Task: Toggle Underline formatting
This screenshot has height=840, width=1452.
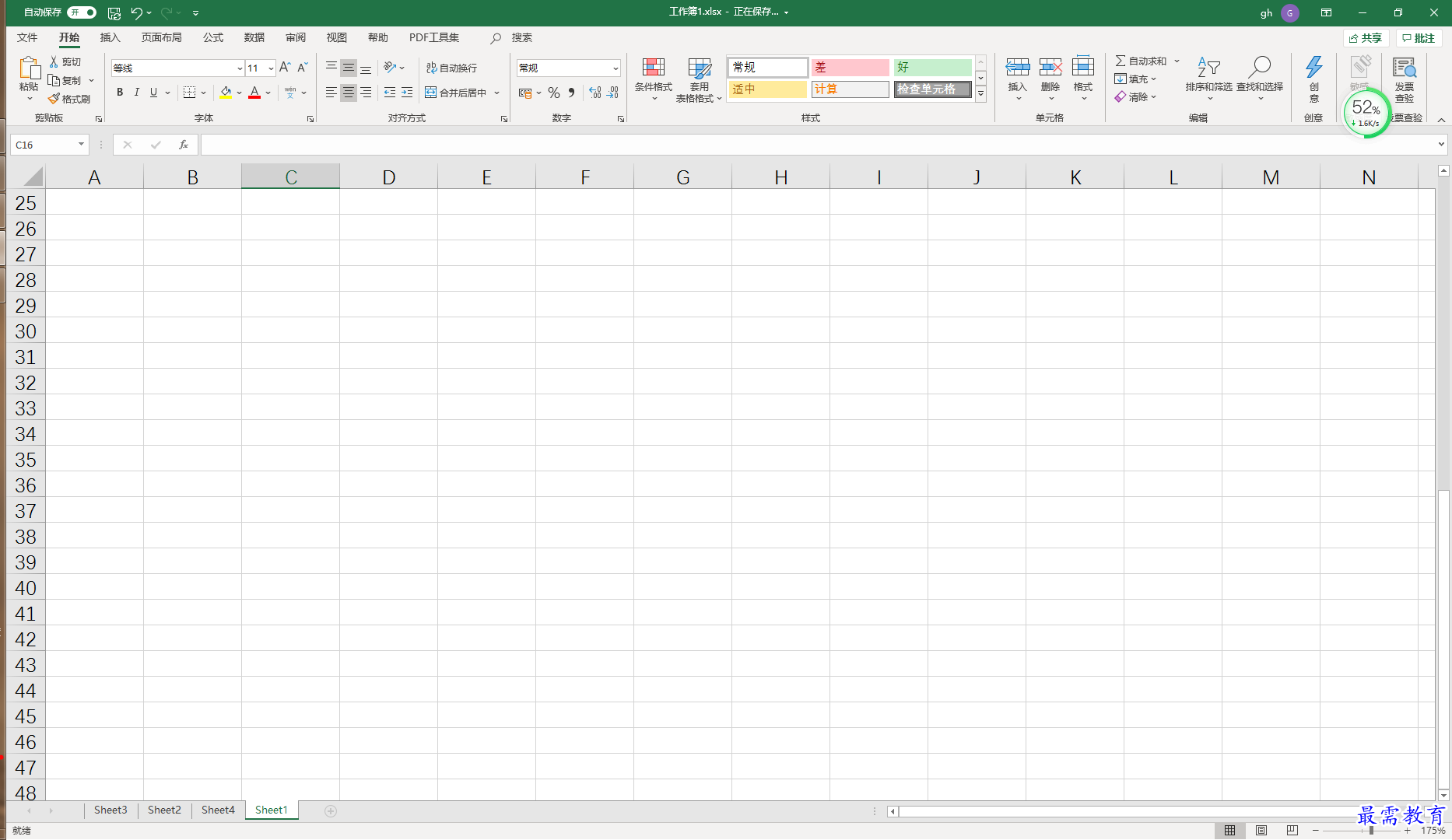Action: pos(153,93)
